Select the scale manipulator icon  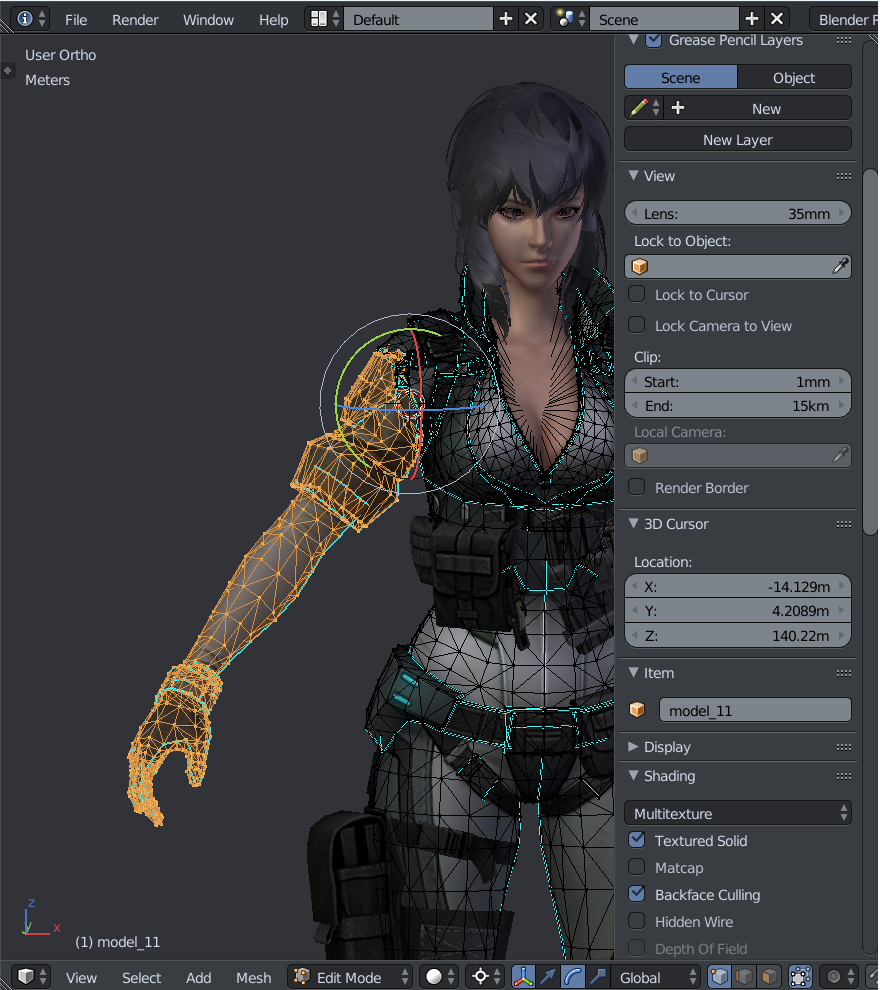(x=597, y=977)
